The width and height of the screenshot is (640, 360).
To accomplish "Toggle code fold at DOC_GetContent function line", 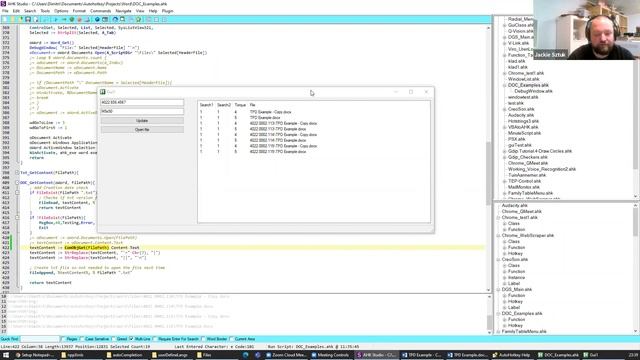I will 17,183.
